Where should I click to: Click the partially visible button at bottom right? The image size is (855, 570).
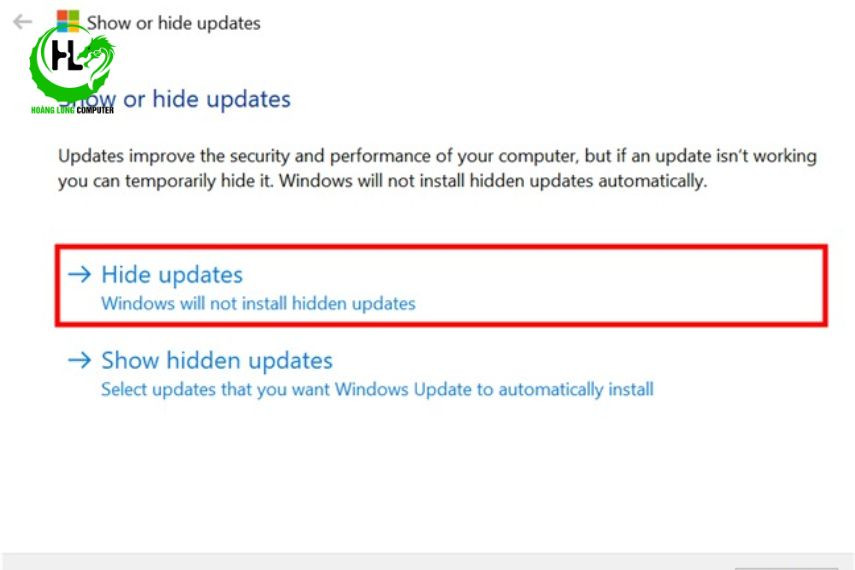(786, 568)
